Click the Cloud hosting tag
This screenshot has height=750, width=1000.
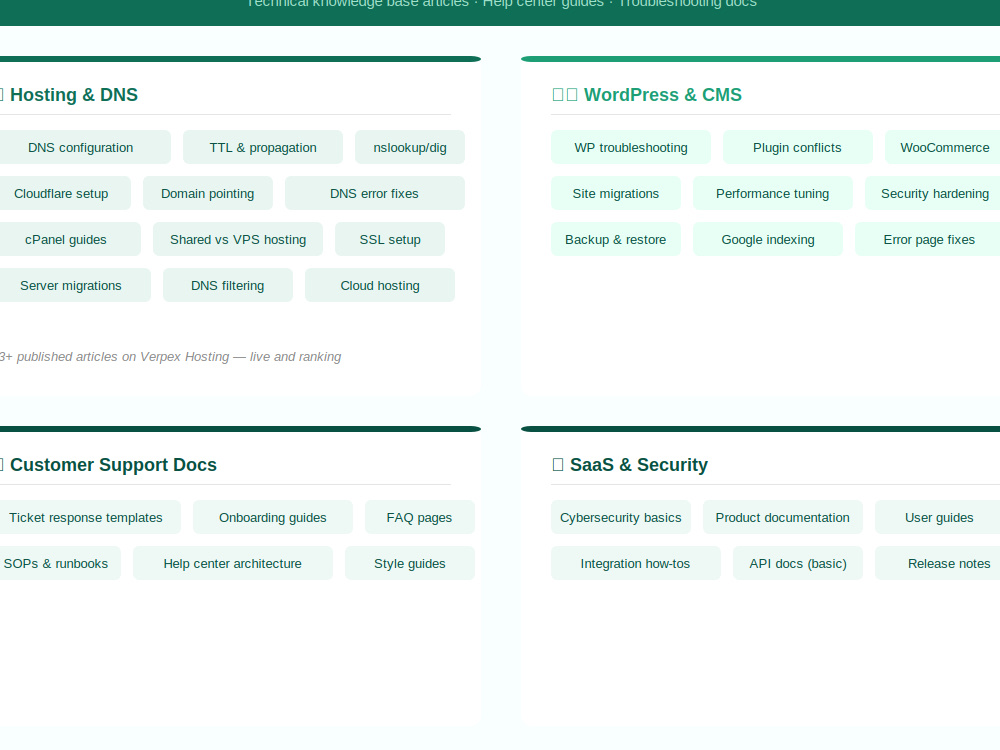click(x=380, y=285)
